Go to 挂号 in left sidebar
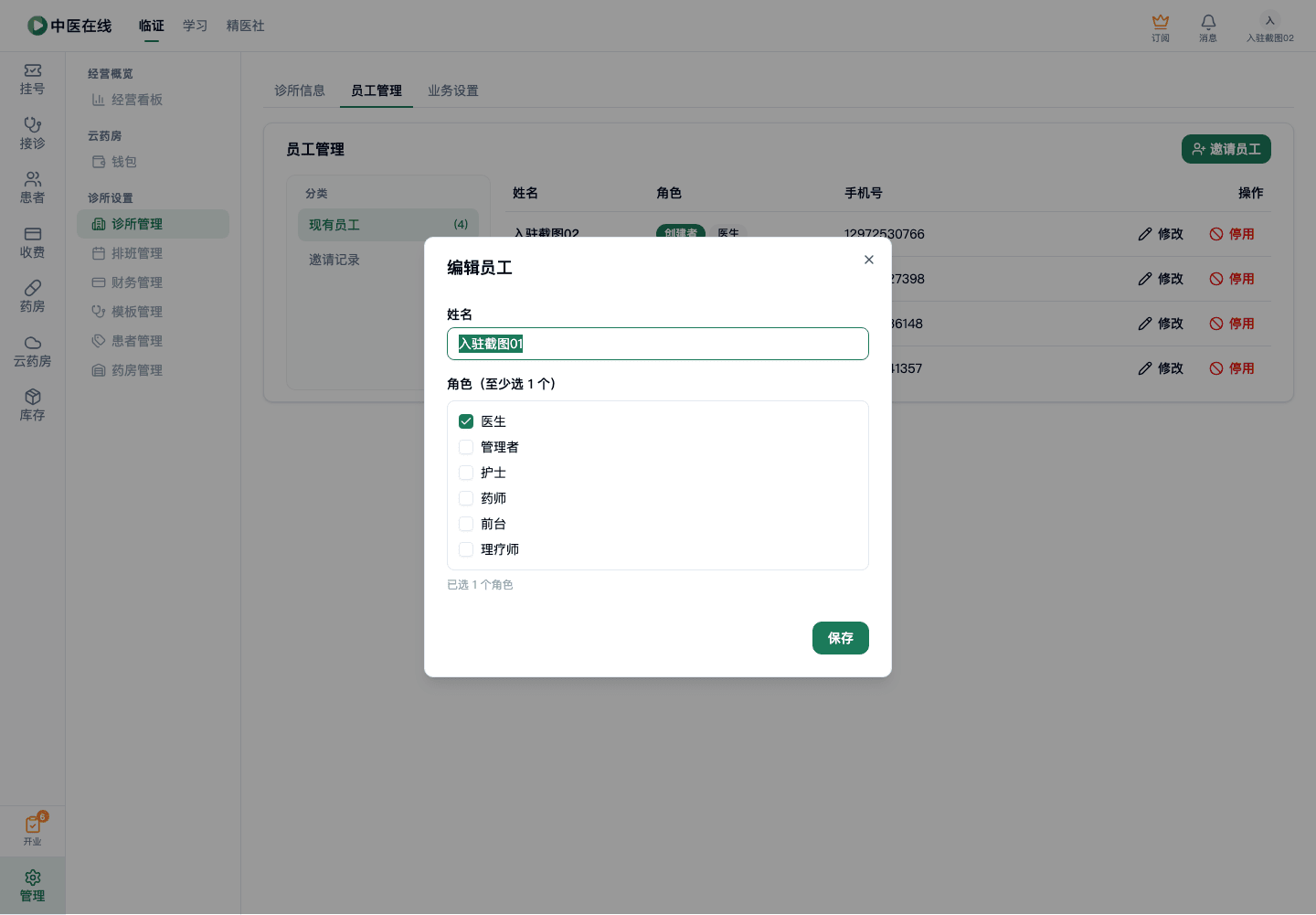Viewport: 1316px width, 915px height. pos(32,80)
